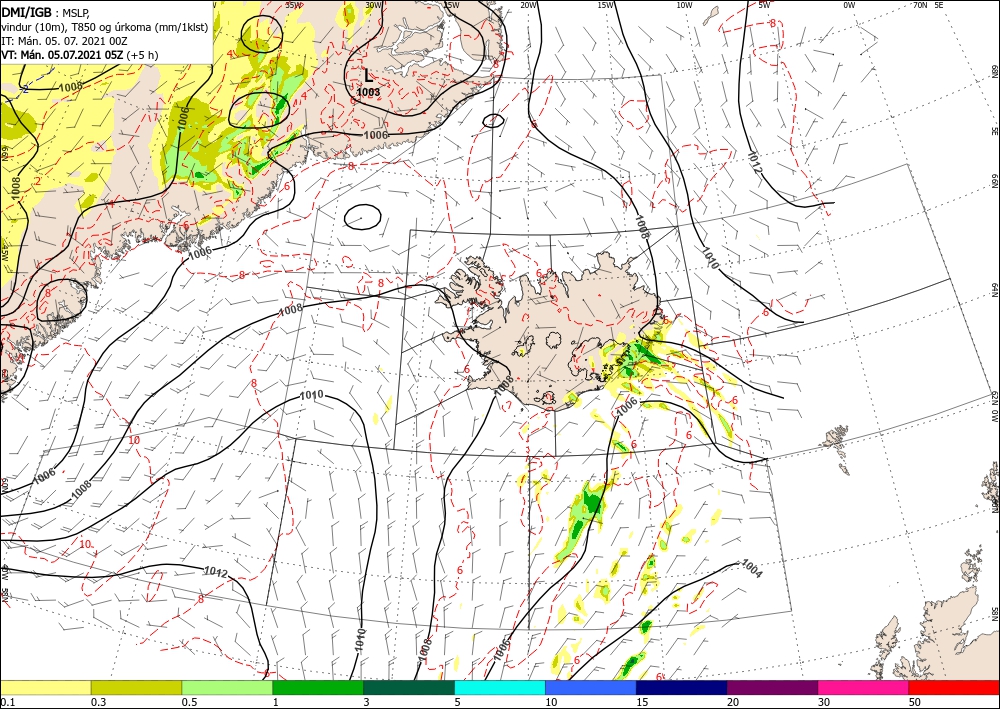This screenshot has height=709, width=1000.
Task: Click the 'IT: Mán. 05. 07. 2021 00Z' line
Action: tap(64, 41)
